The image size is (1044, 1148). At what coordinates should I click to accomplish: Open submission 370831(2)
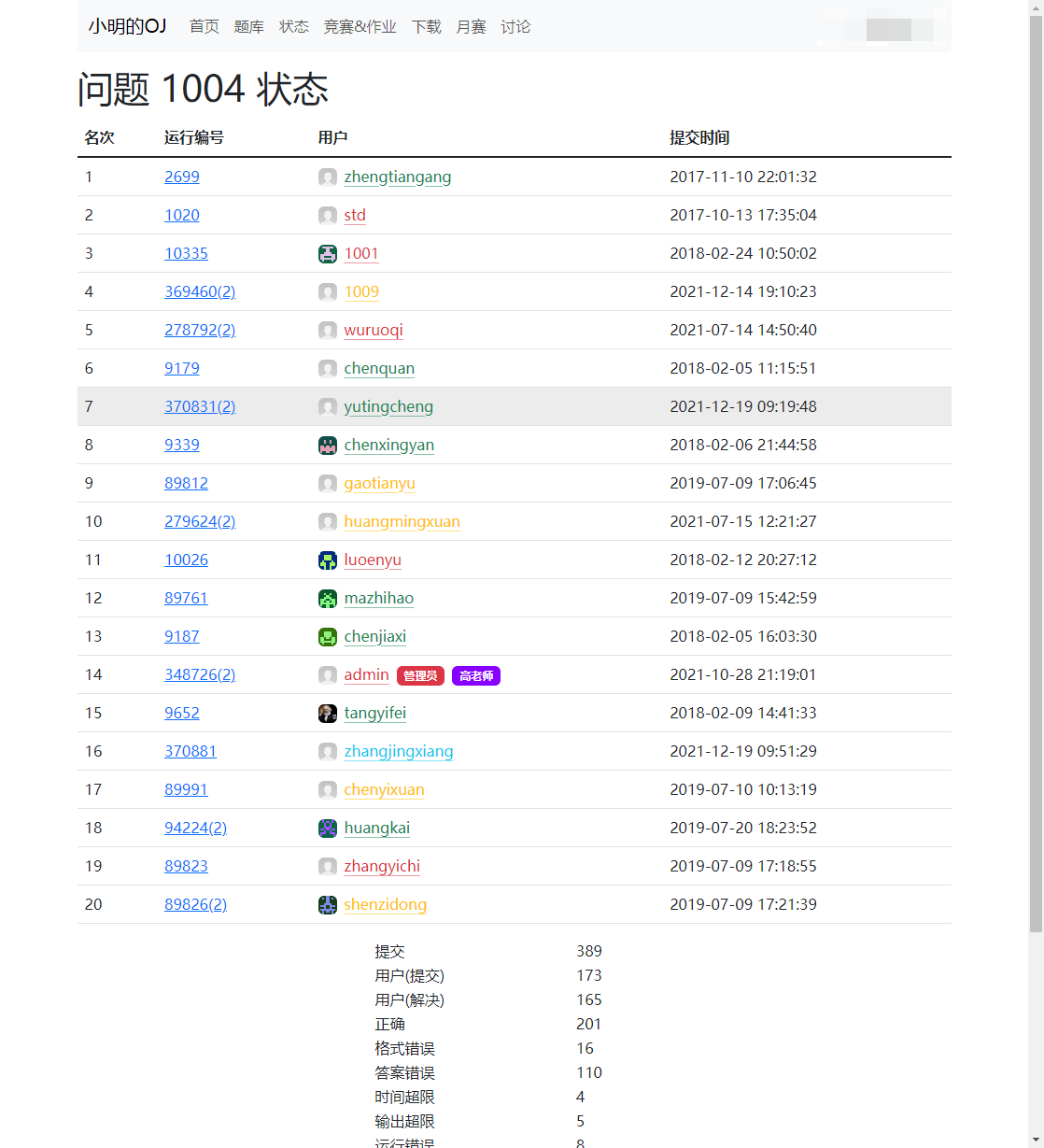200,407
